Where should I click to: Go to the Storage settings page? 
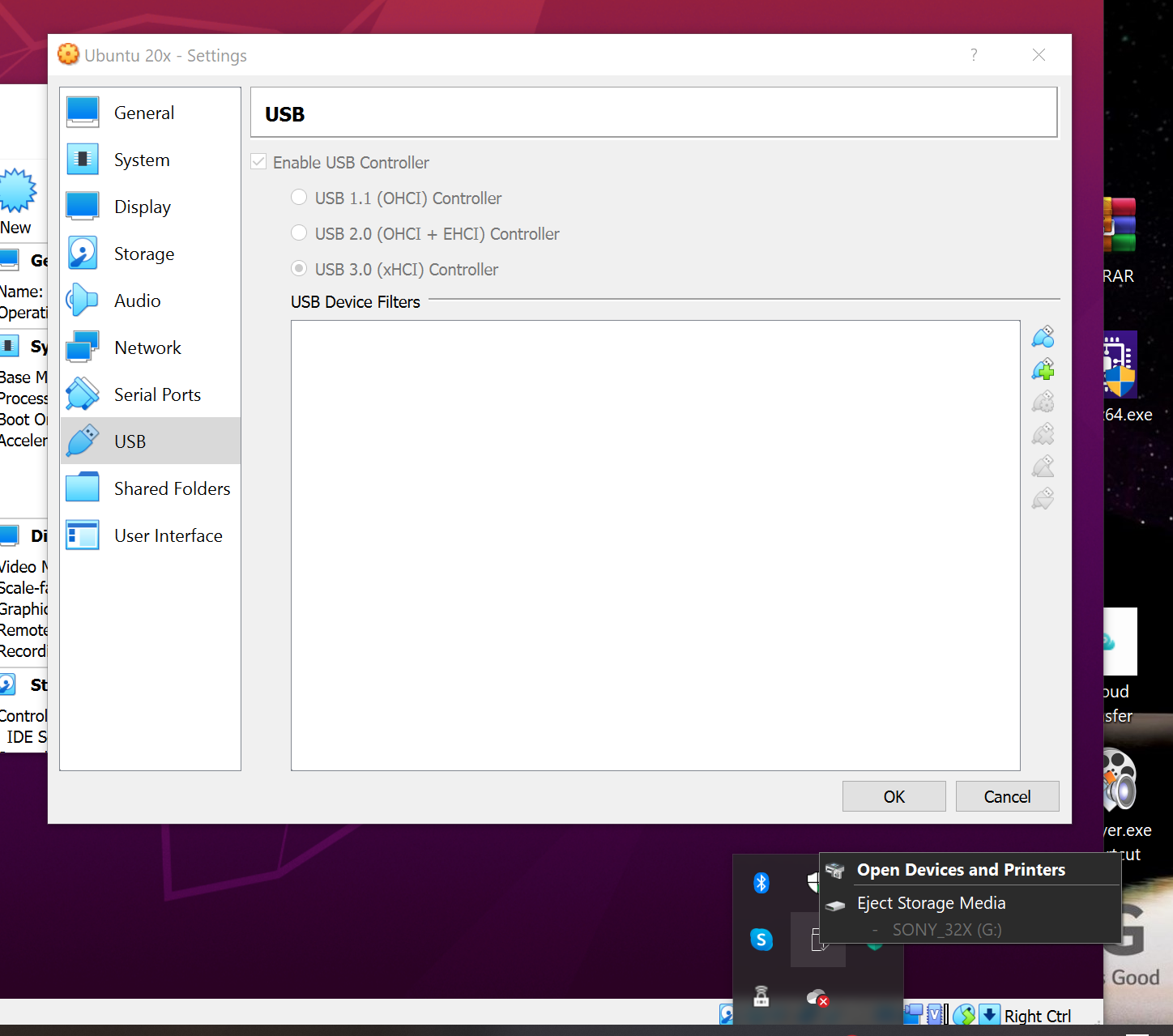(151, 254)
